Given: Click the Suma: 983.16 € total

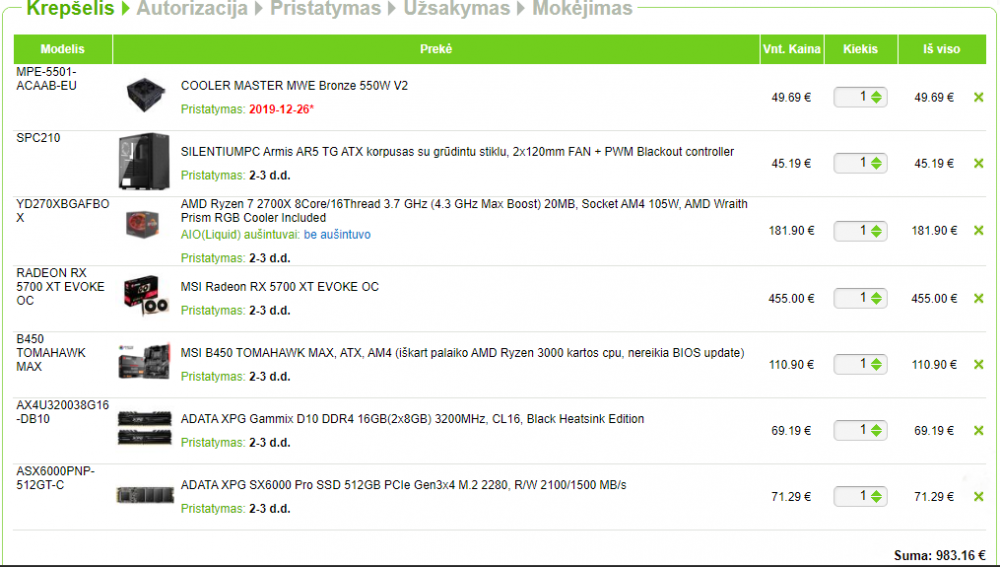Looking at the screenshot, I should pyautogui.click(x=939, y=556).
